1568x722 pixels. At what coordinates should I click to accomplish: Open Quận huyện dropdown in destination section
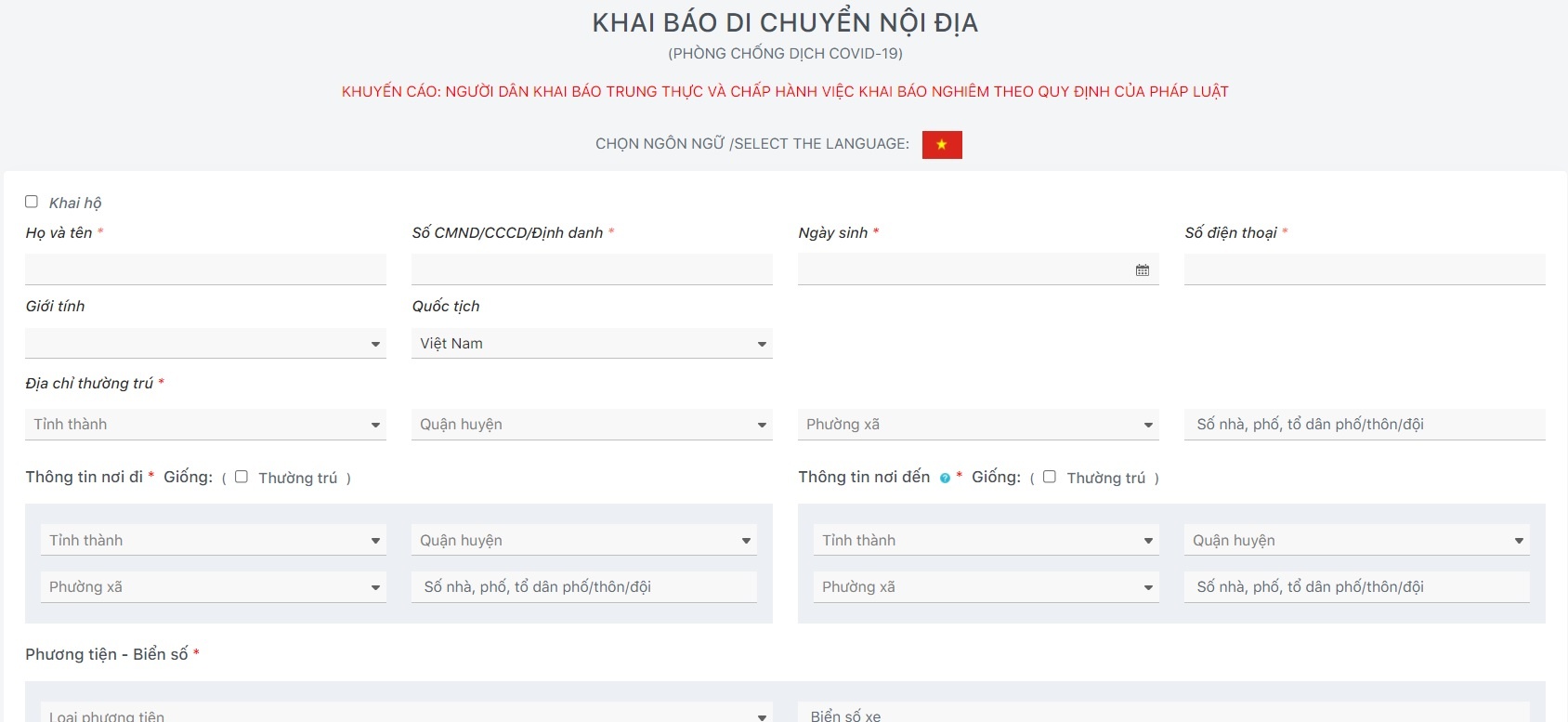(1356, 541)
